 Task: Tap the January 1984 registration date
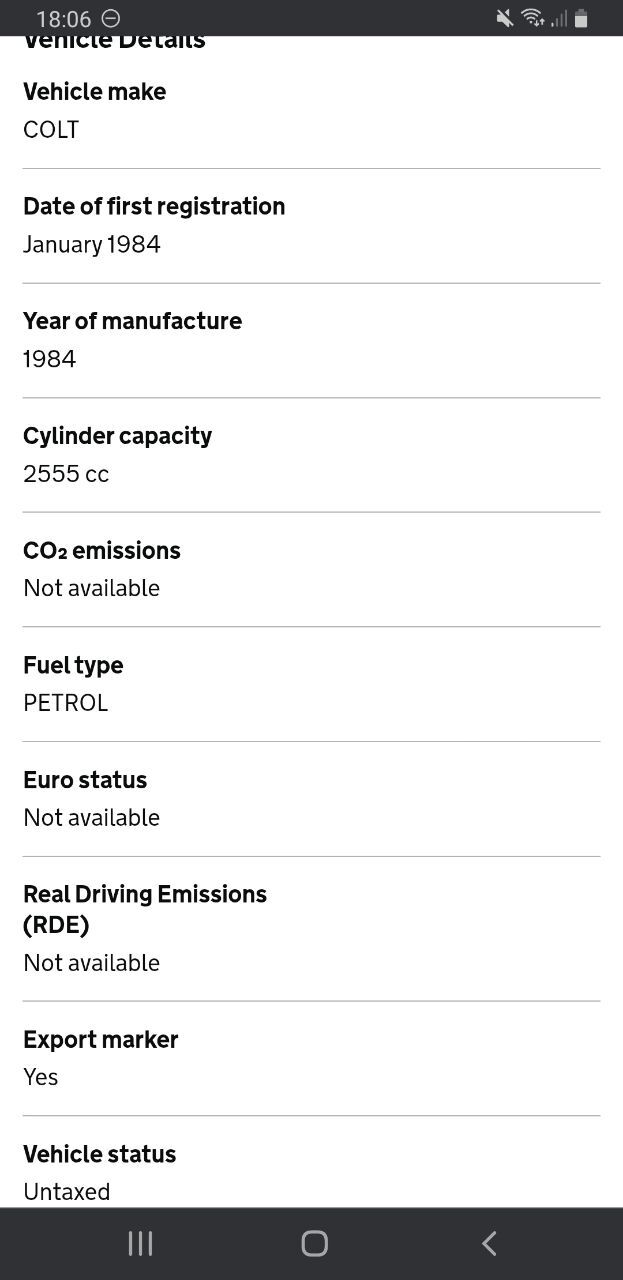pyautogui.click(x=92, y=245)
